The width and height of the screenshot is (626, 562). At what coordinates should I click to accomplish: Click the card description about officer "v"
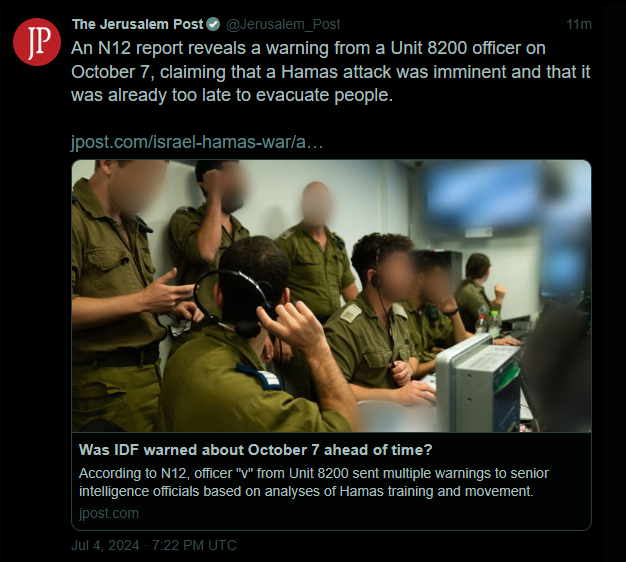(x=314, y=482)
